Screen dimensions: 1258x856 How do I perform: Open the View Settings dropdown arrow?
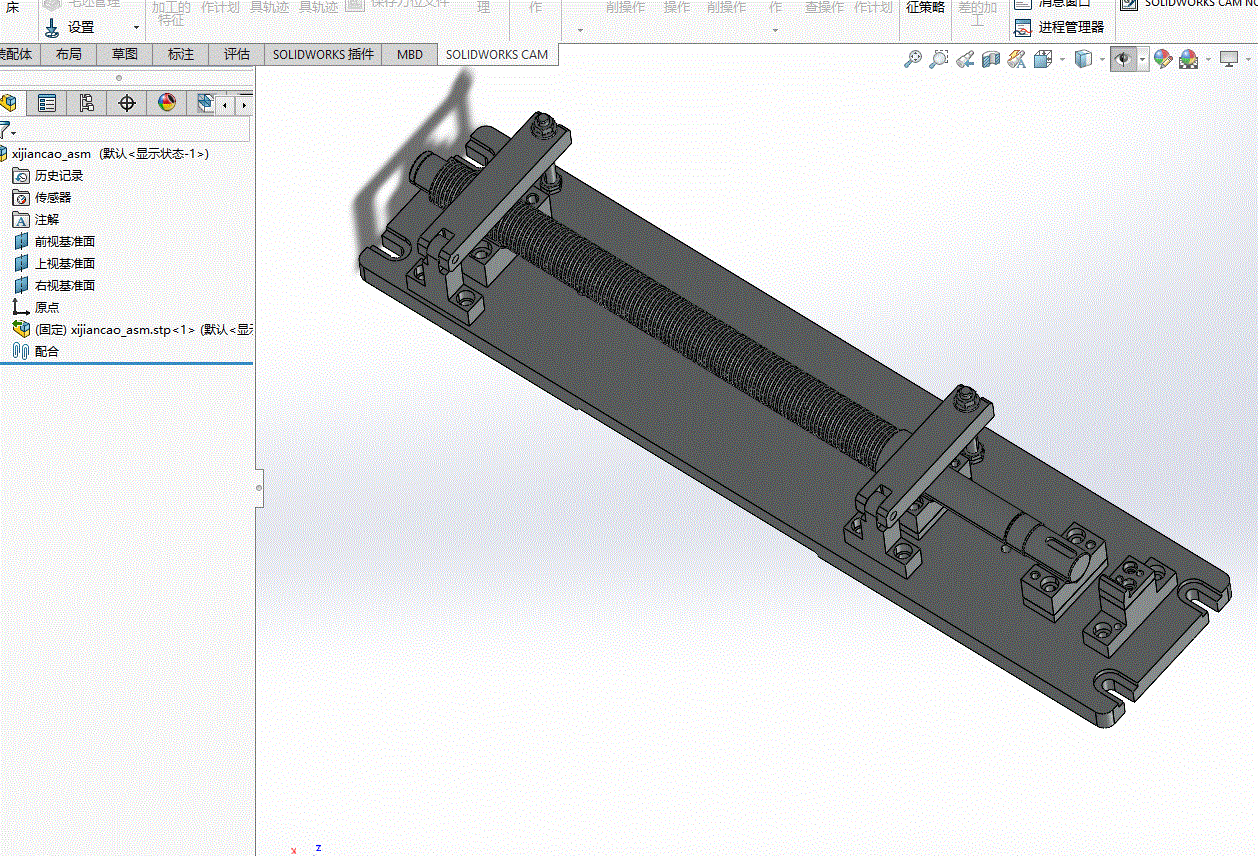(1248, 60)
